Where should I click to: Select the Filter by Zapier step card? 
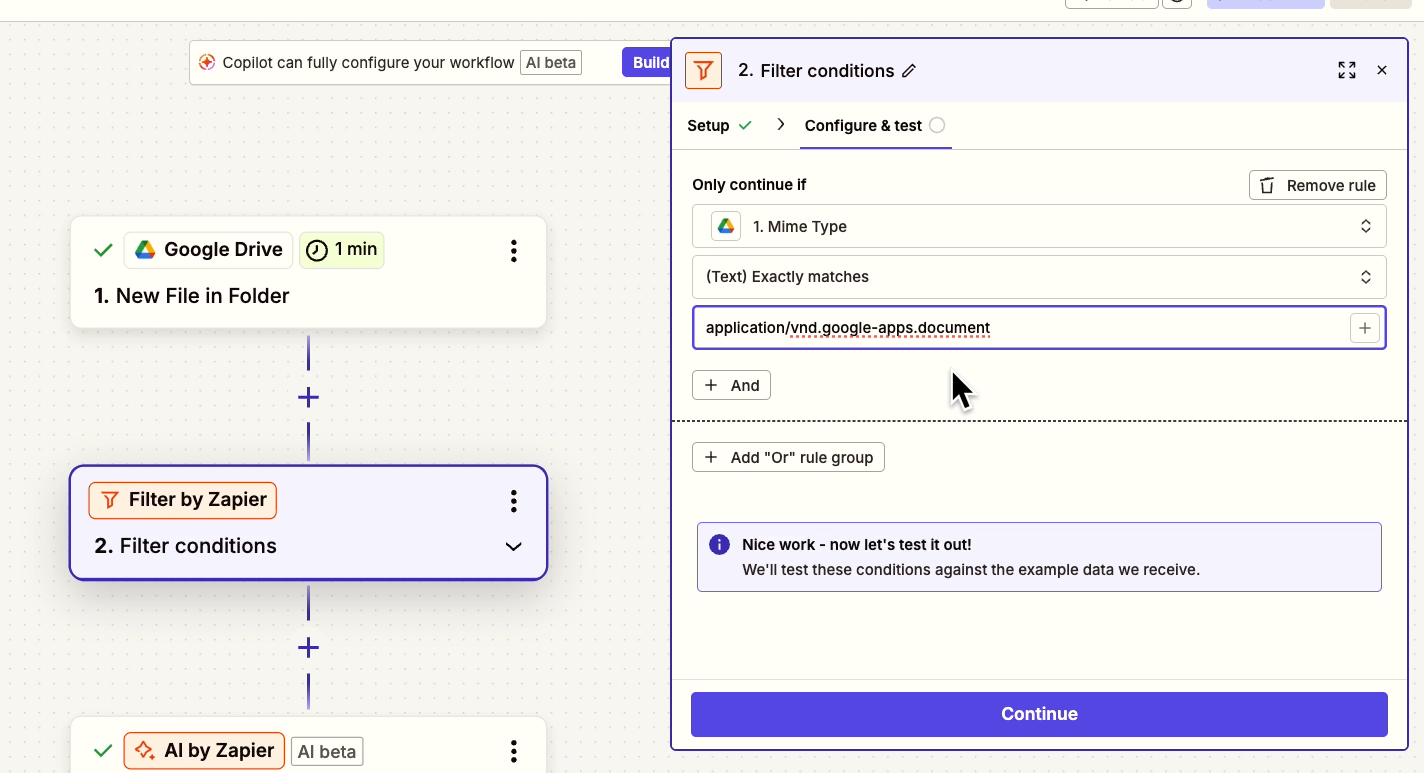point(308,523)
